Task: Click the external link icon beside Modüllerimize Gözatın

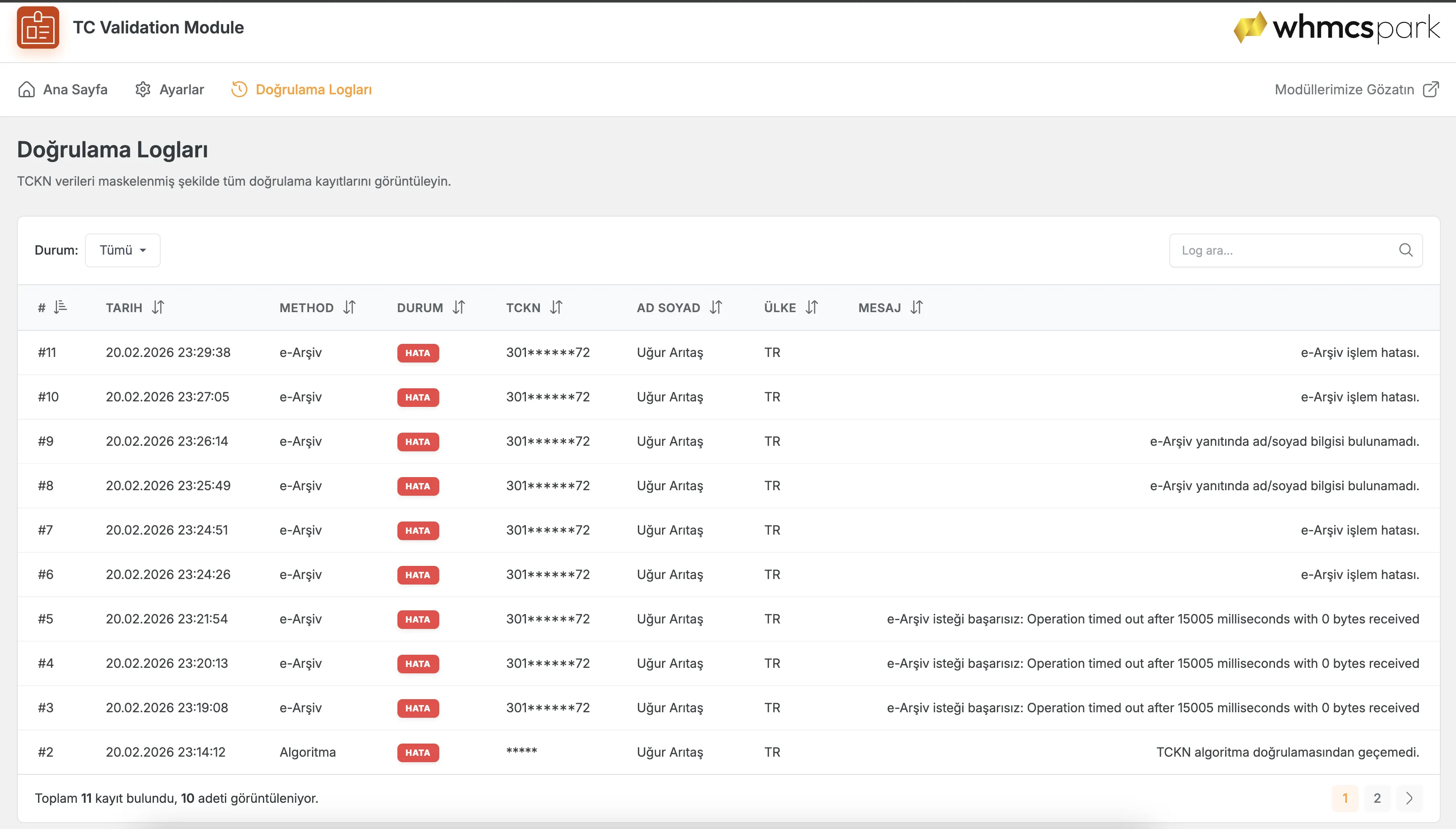Action: [x=1430, y=89]
